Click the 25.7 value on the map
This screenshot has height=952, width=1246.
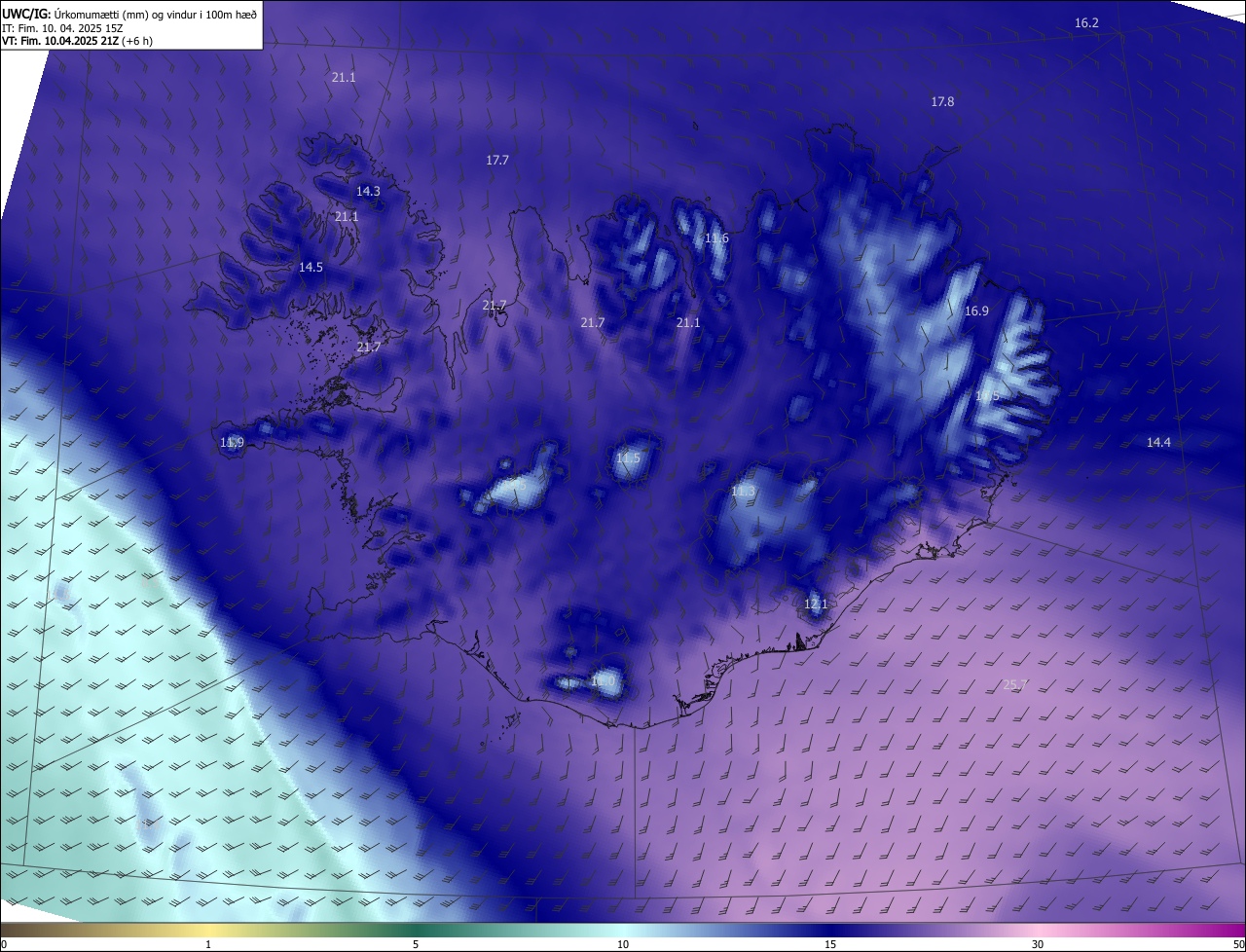tap(1014, 685)
